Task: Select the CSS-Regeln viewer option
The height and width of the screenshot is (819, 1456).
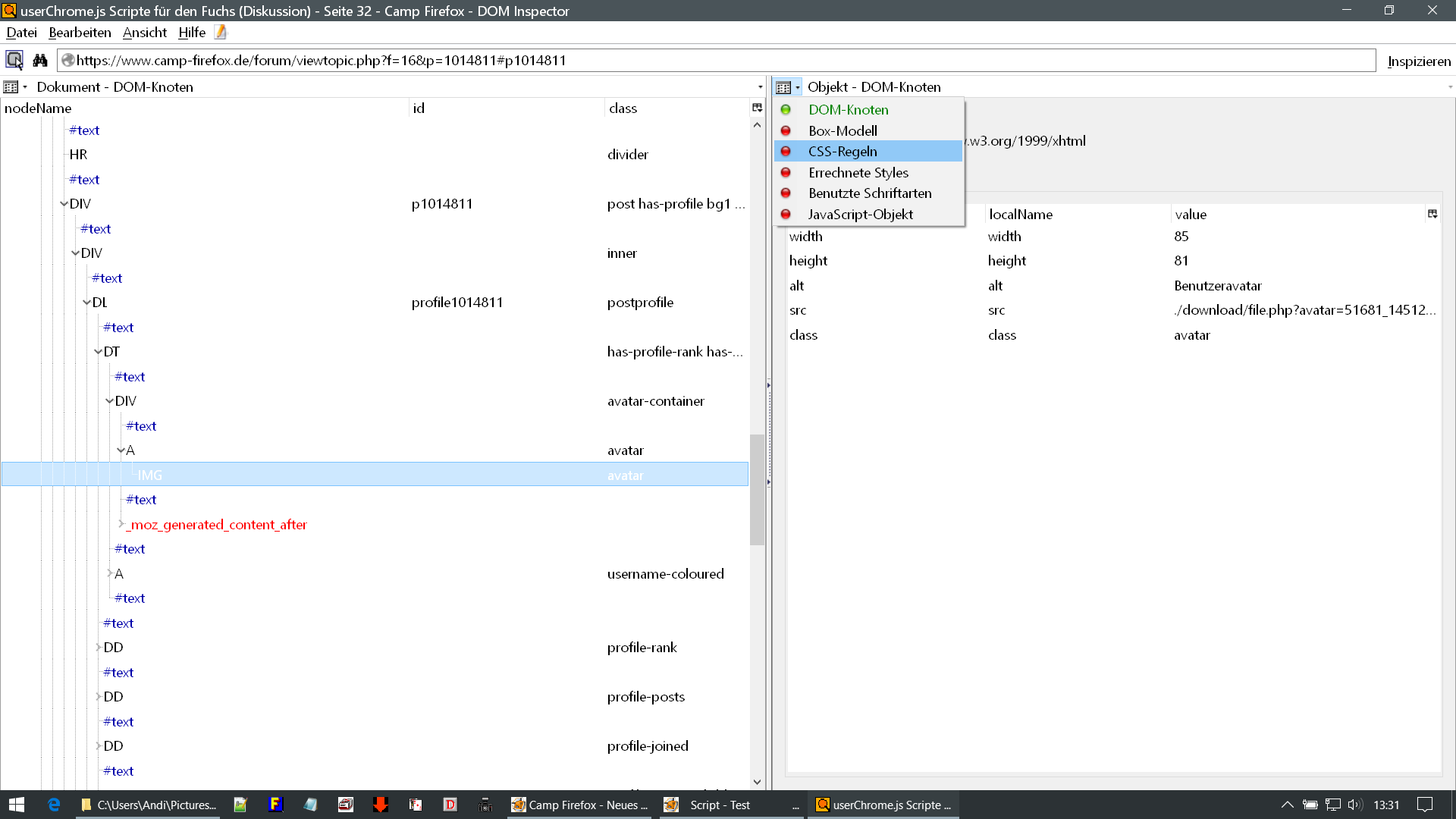Action: 843,152
